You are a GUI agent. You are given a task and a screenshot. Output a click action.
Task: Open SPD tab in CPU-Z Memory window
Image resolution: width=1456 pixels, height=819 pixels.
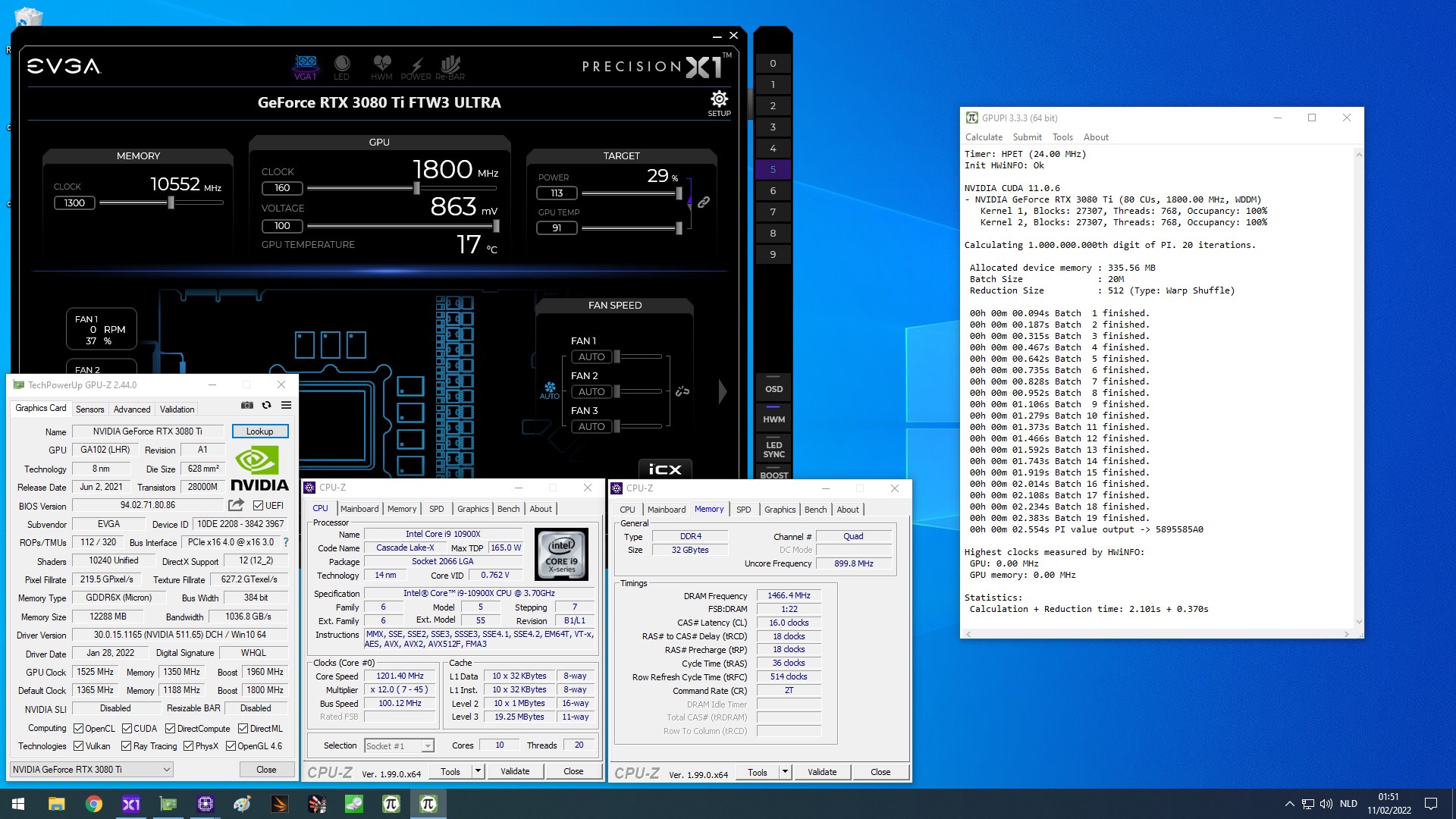[744, 510]
